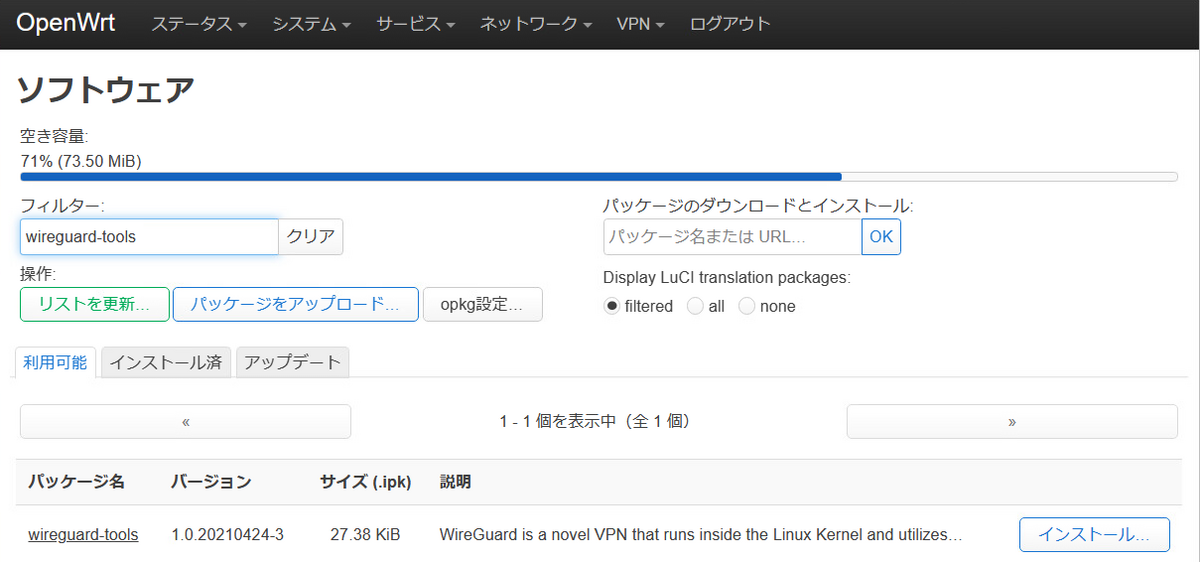1200x562 pixels.
Task: Click the 1 - 1 個を表示中 pagination text
Action: click(x=595, y=422)
